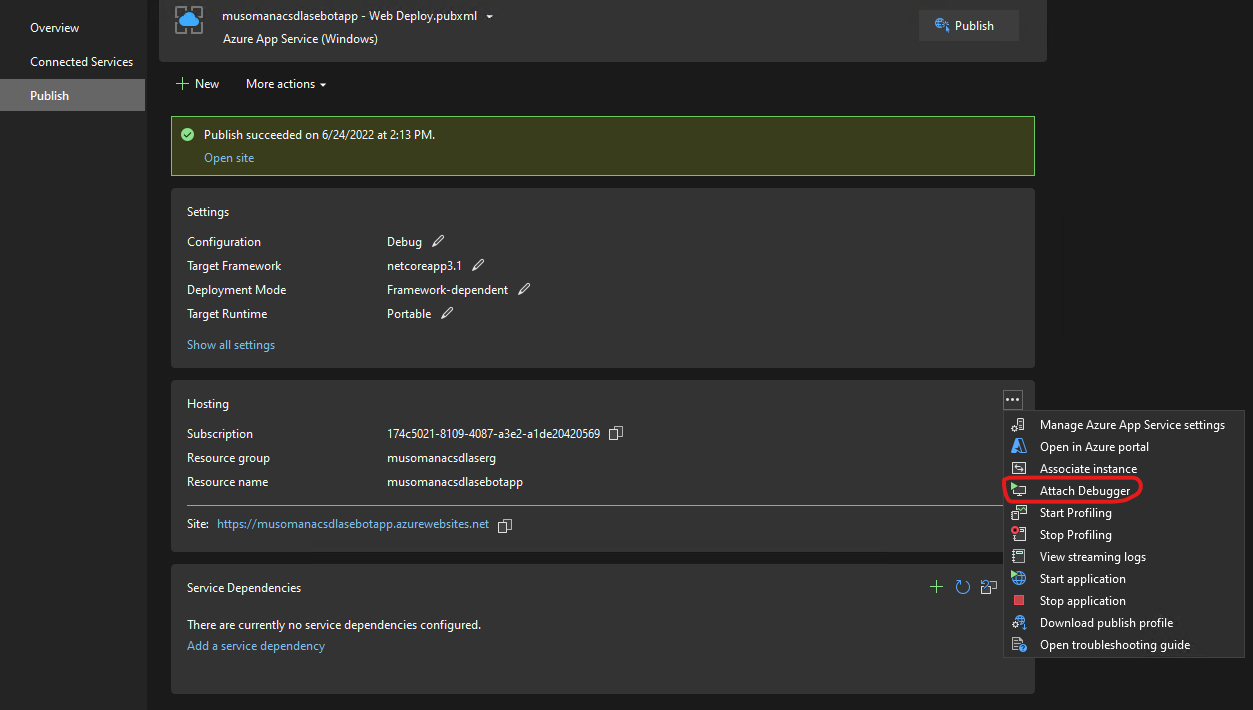The width and height of the screenshot is (1253, 710).
Task: Edit the Target Framework value
Action: click(477, 265)
